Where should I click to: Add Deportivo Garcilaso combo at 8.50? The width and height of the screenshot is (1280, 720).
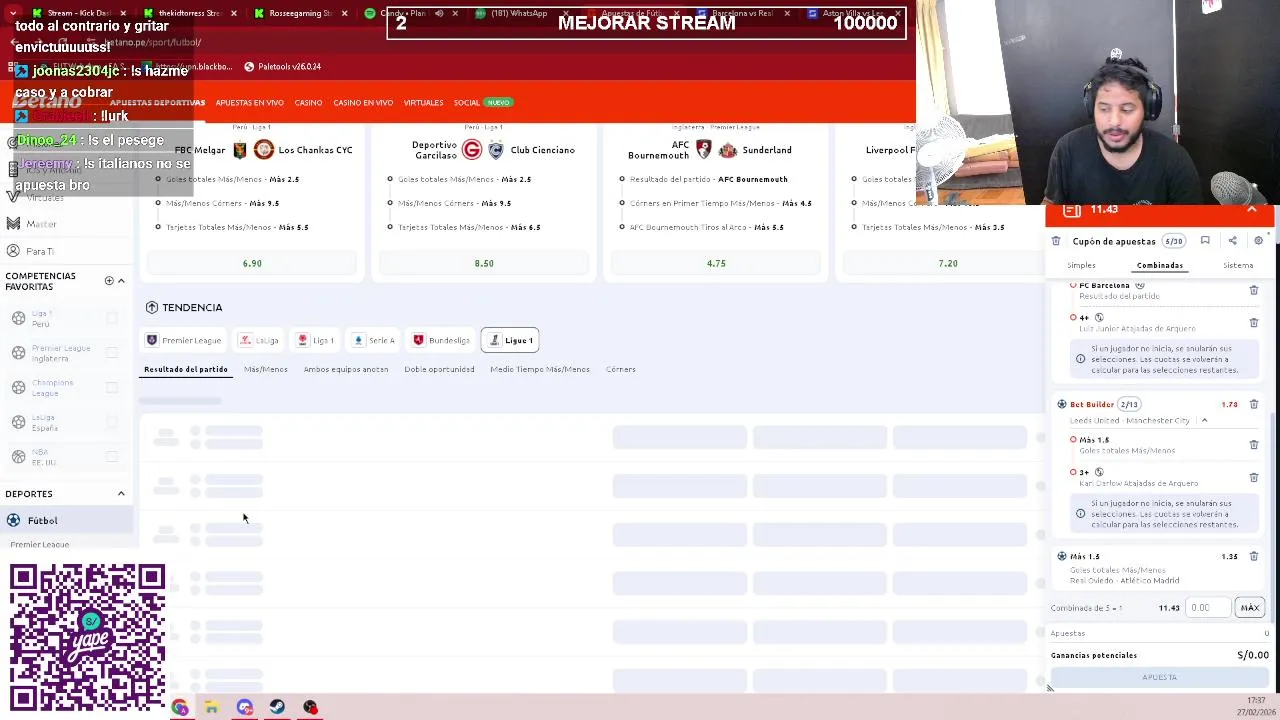484,263
